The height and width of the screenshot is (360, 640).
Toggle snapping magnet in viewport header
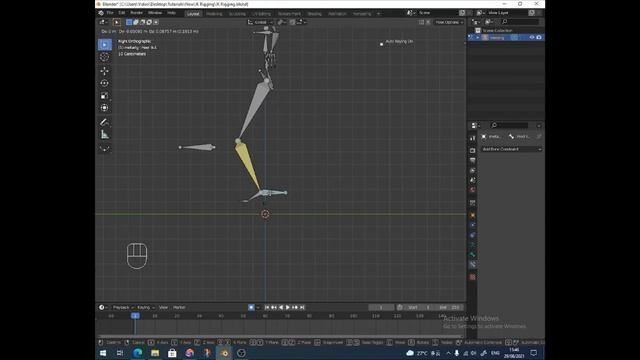[293, 22]
